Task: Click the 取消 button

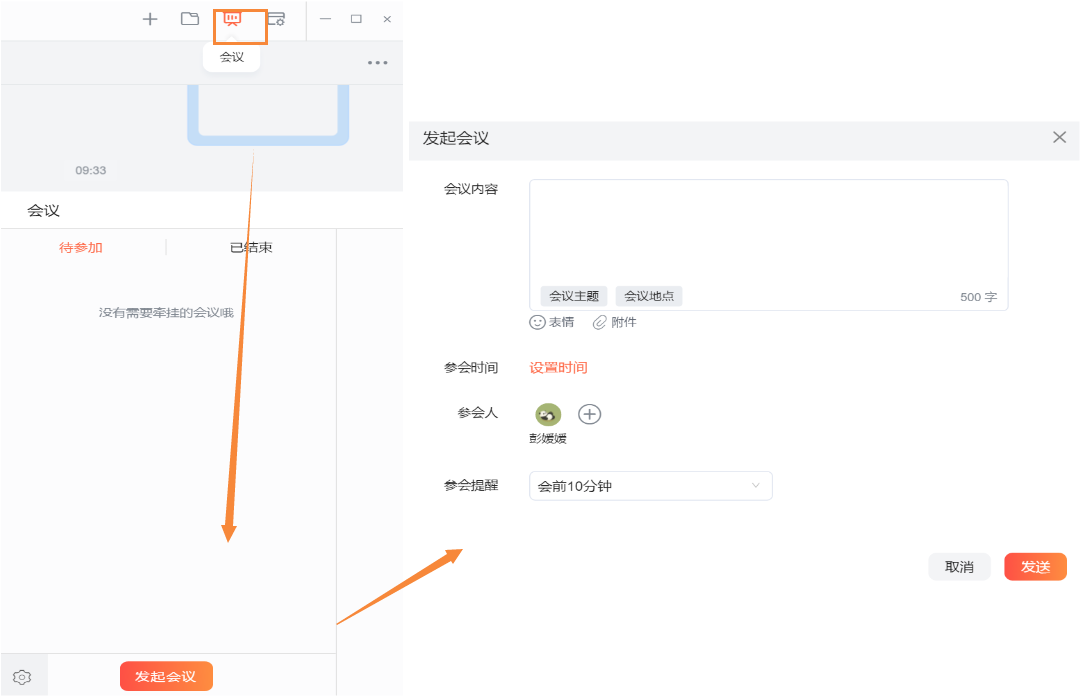Action: [959, 567]
